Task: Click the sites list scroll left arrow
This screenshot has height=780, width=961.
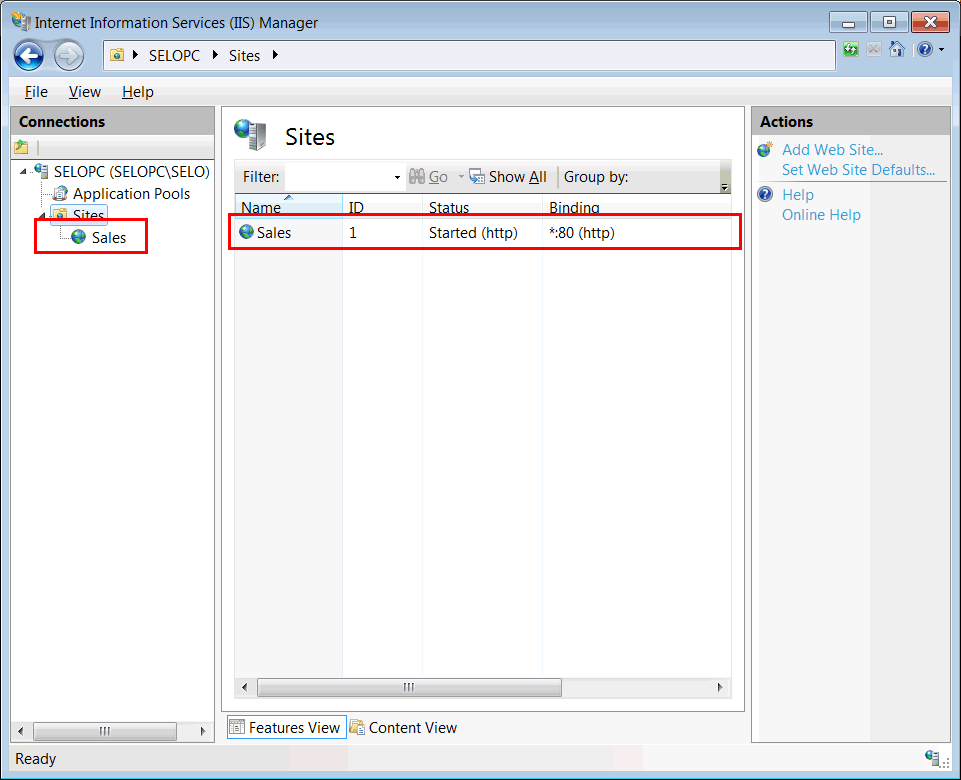Action: tap(245, 687)
